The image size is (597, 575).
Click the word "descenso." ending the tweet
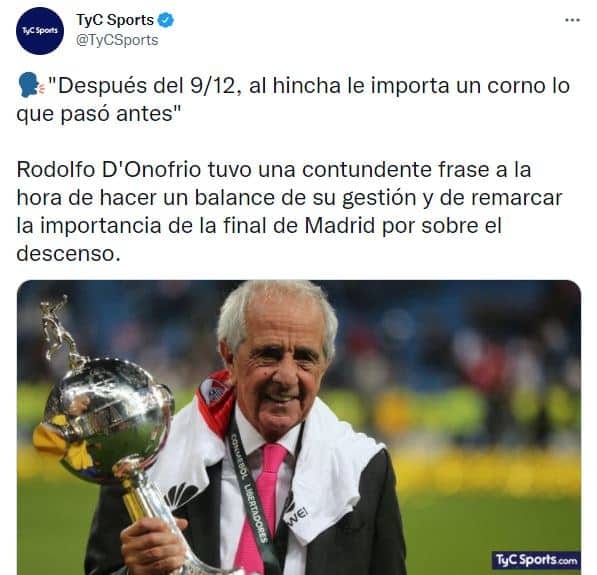click(x=69, y=254)
